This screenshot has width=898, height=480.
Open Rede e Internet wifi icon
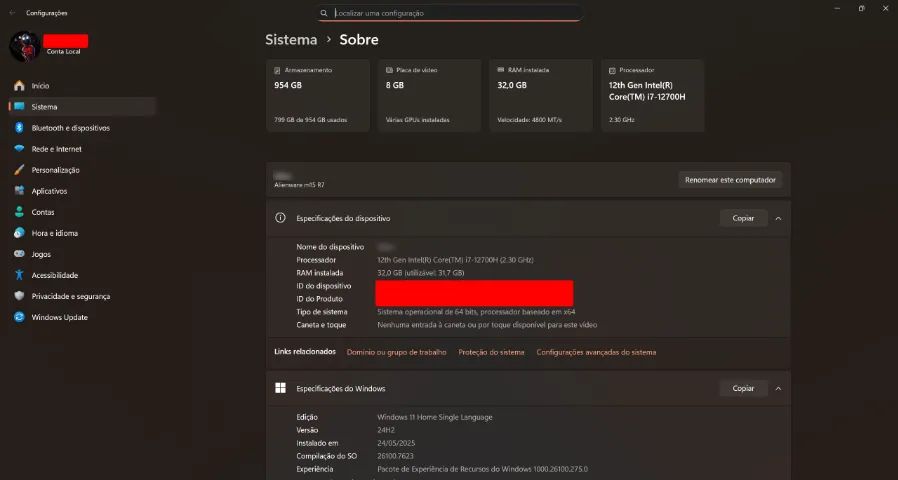coord(19,149)
